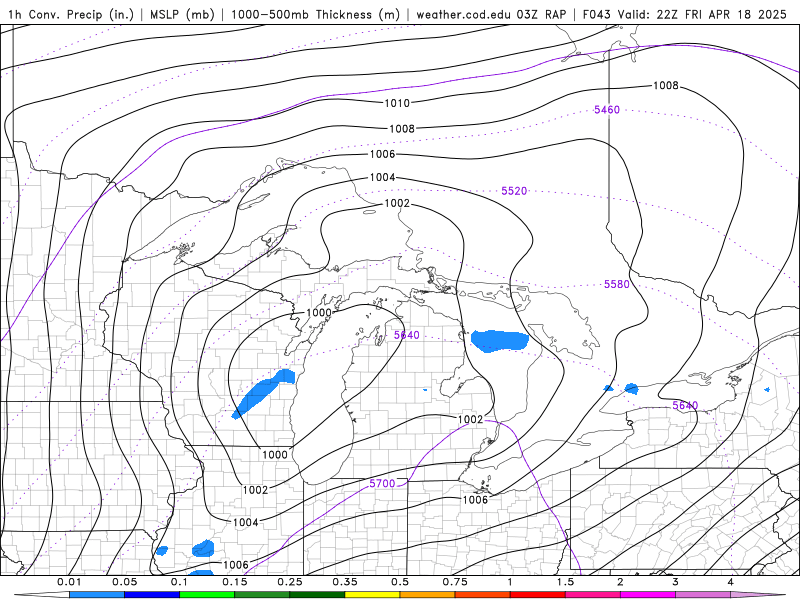The height and width of the screenshot is (600, 800).
Task: Click the 1000 isobar label directly above 1002 and 1004
Action: (274, 455)
